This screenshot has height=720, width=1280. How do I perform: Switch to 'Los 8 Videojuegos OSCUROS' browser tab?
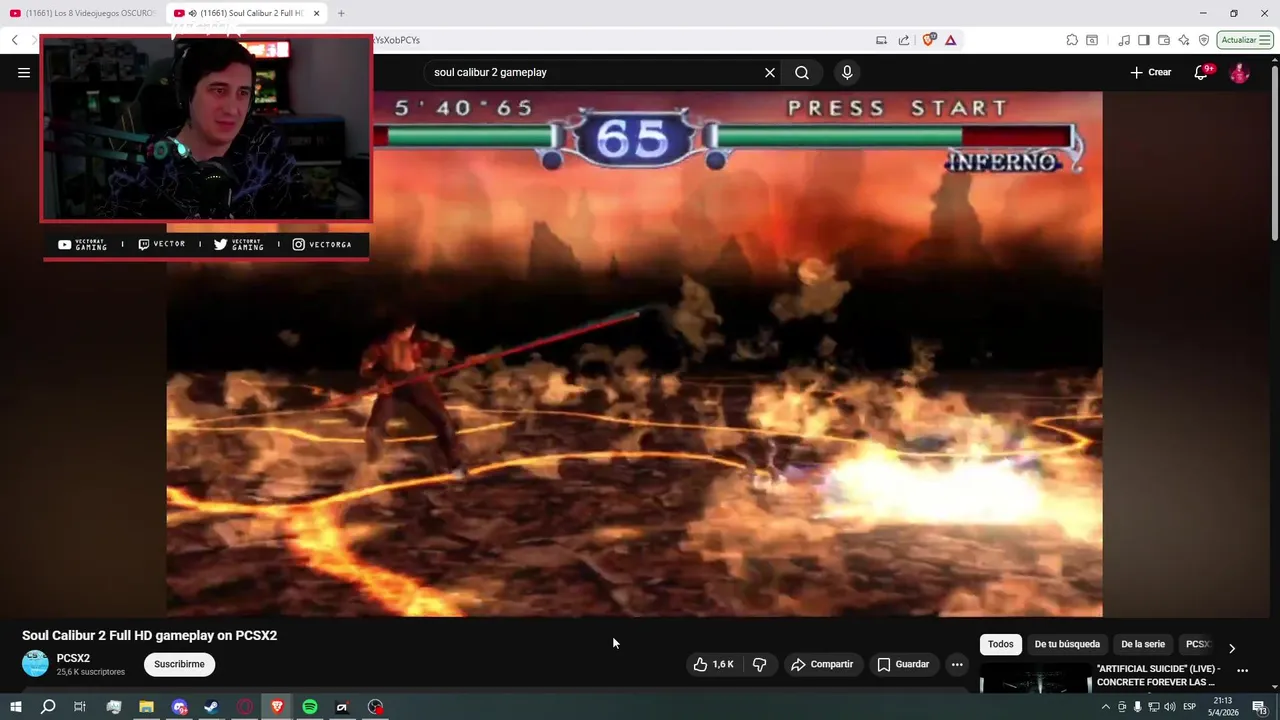coord(82,13)
